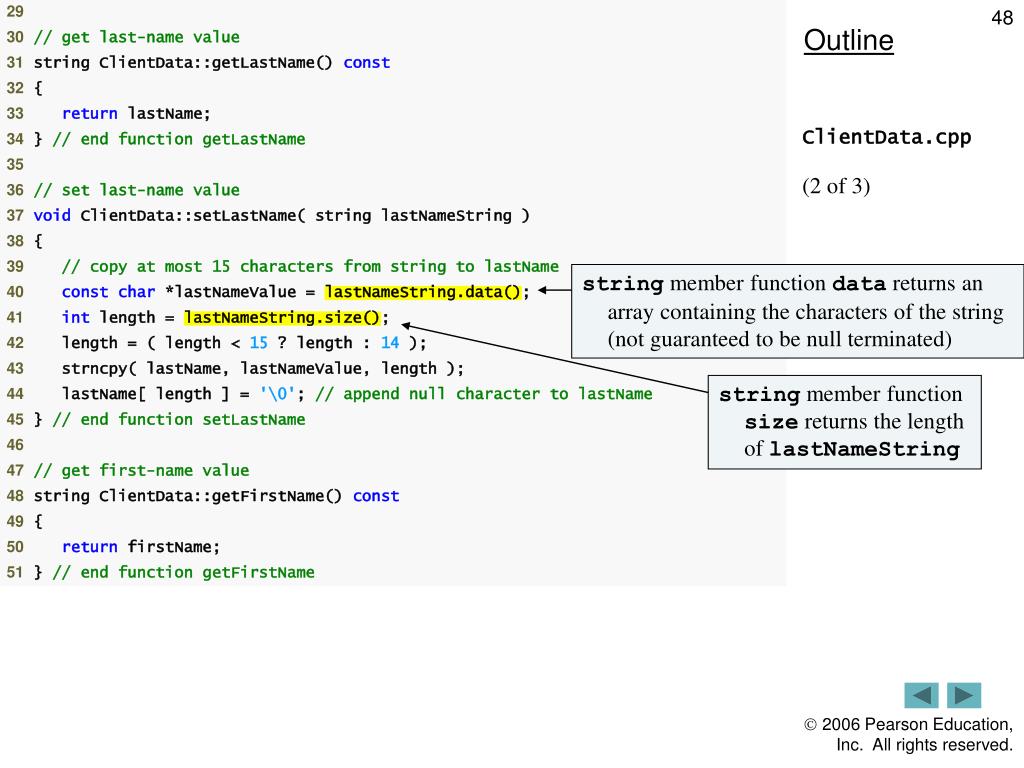Click the 'lastName[ length ]' assignment on line 44

pos(183,394)
